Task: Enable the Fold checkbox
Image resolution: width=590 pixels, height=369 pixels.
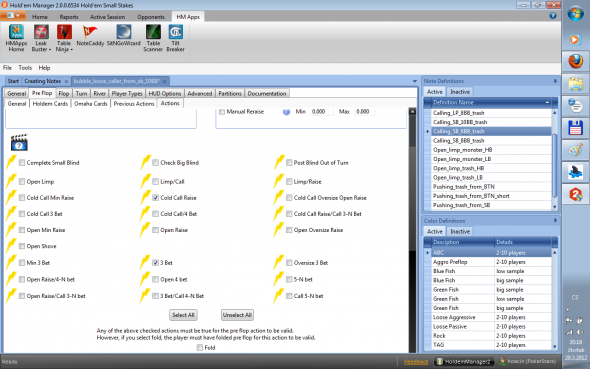Action: pos(200,348)
